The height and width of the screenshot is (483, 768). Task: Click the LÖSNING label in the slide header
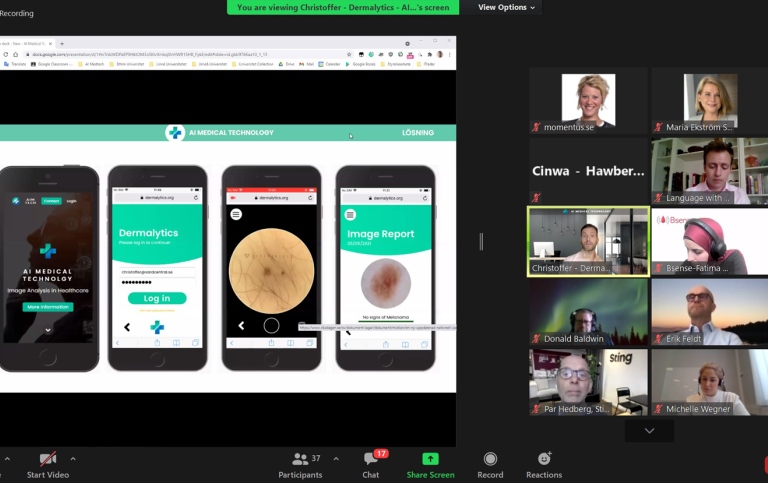(x=418, y=132)
